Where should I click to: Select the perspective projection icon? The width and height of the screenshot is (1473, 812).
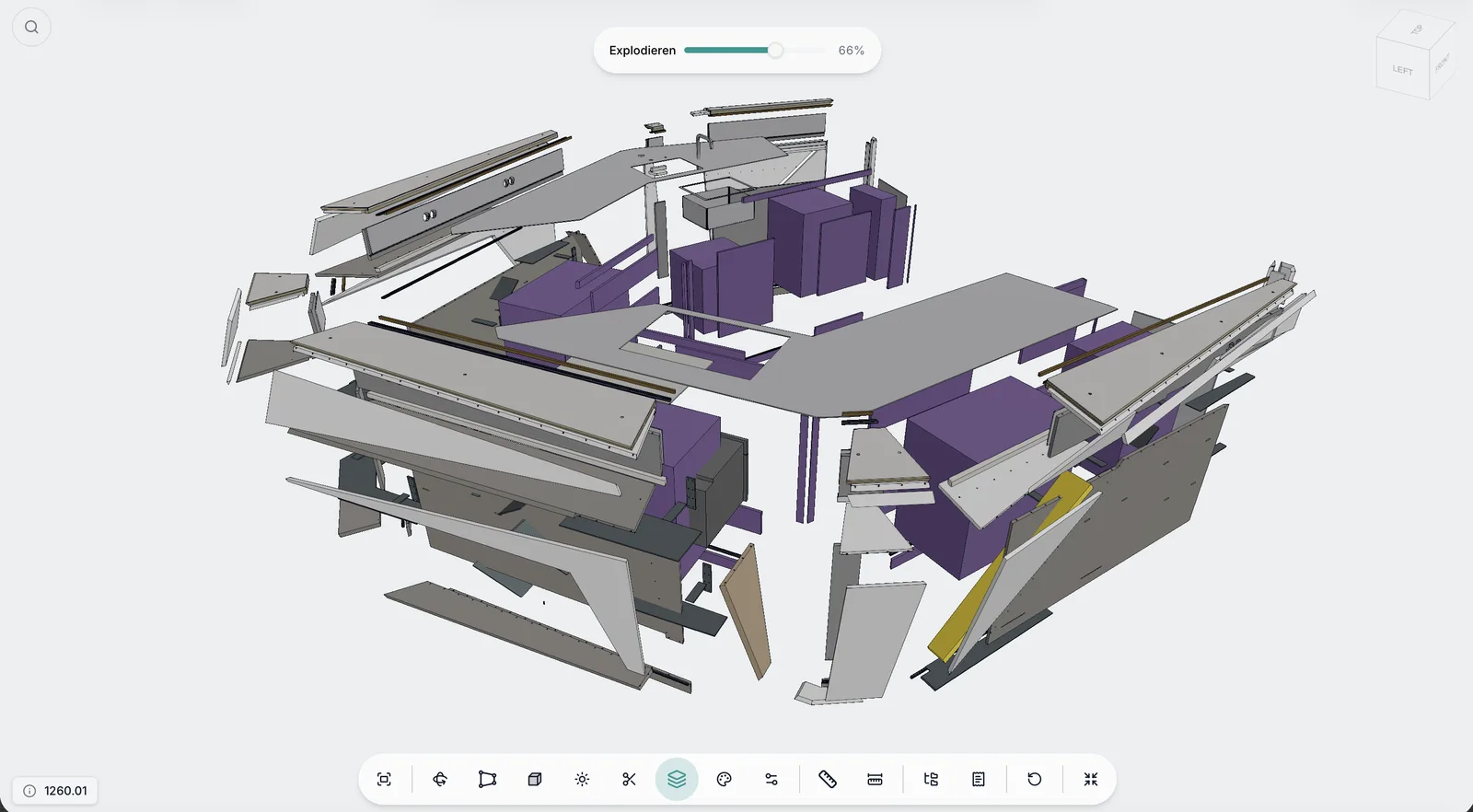[x=487, y=780]
